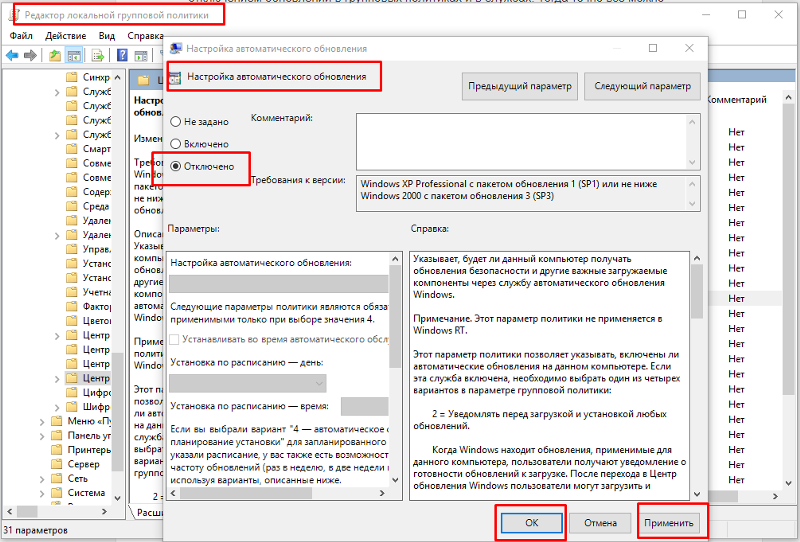Click the folder icon in the list header

point(144,80)
